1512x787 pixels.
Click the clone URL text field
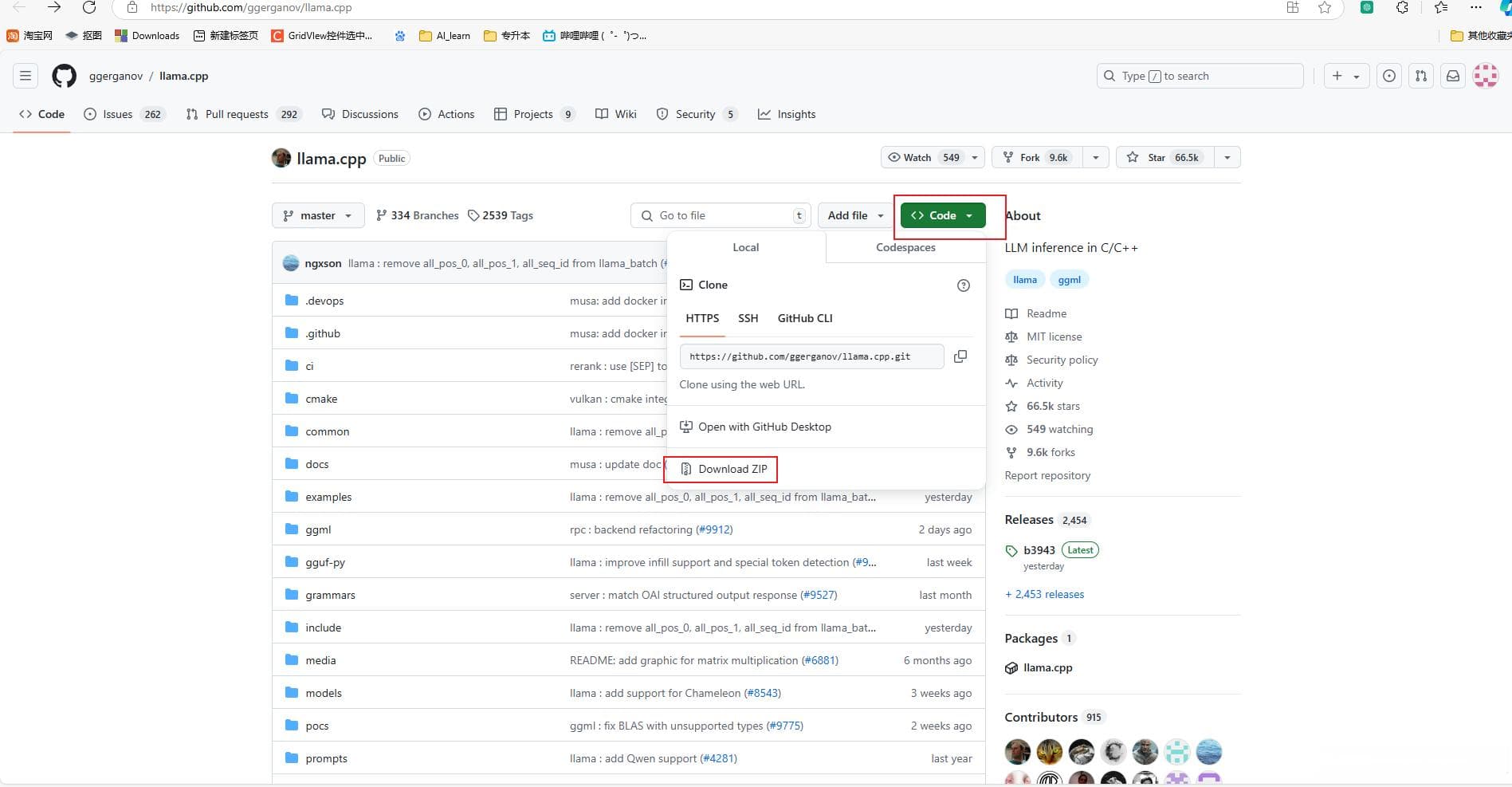[x=811, y=356]
